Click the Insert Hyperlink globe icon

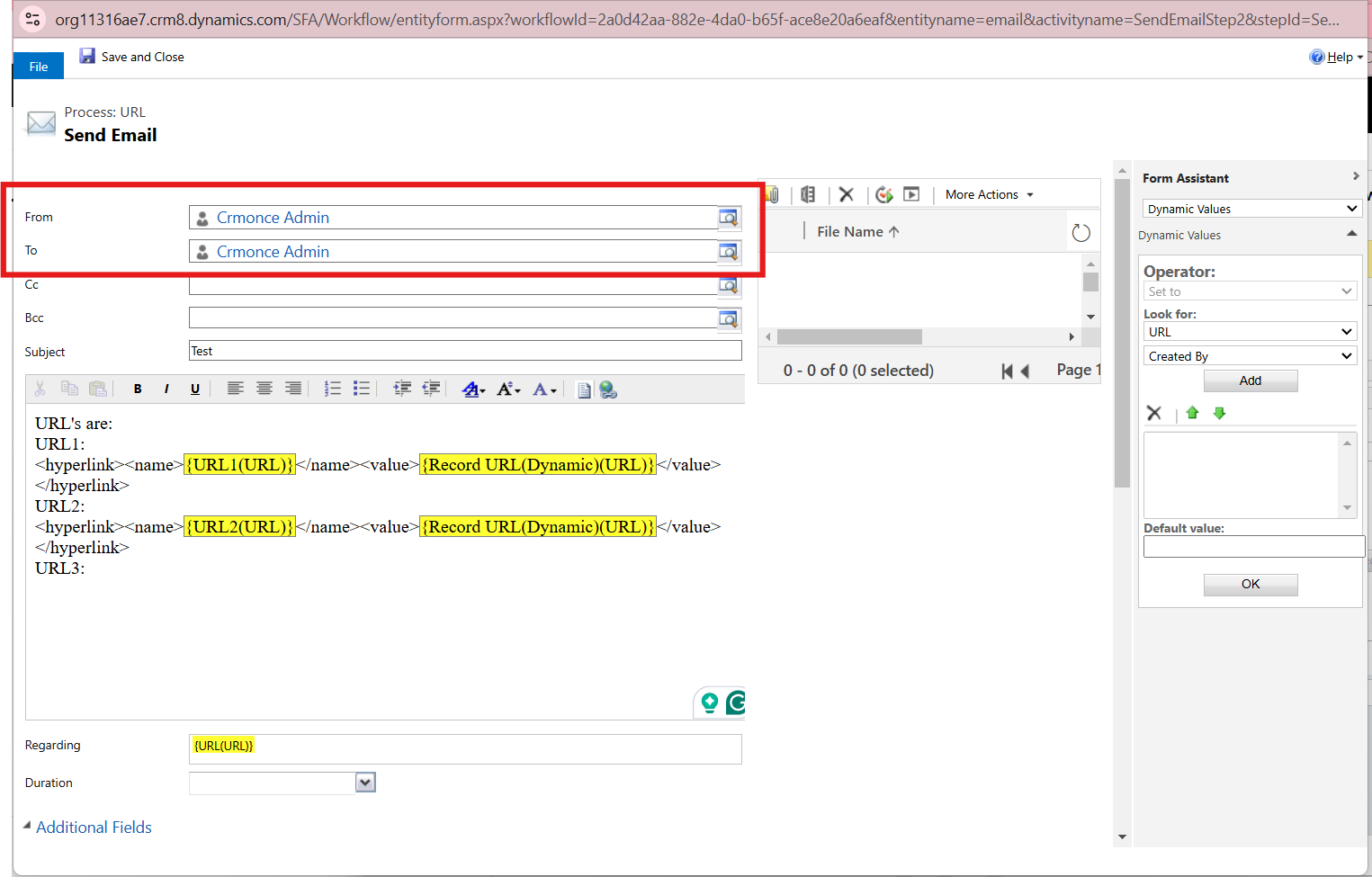click(x=608, y=389)
